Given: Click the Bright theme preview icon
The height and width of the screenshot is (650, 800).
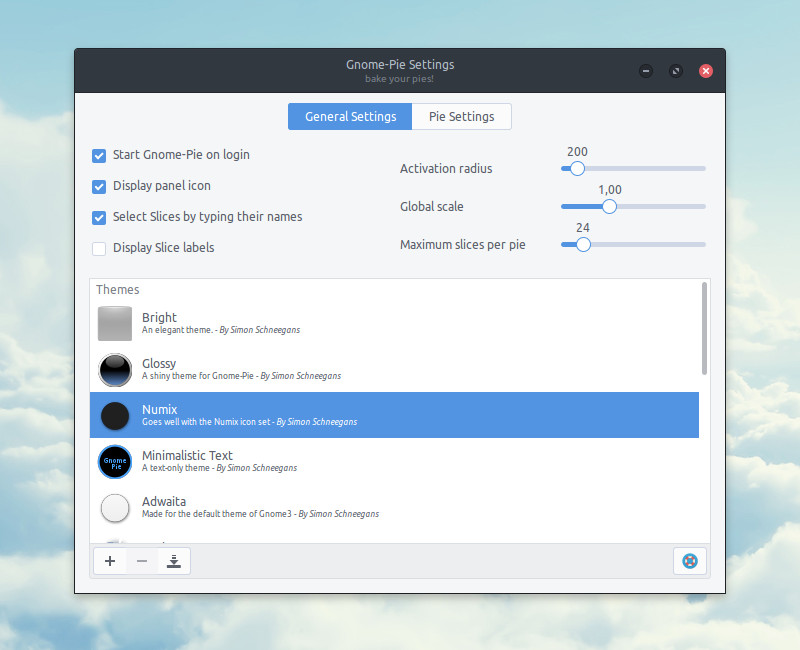Looking at the screenshot, I should click(115, 323).
